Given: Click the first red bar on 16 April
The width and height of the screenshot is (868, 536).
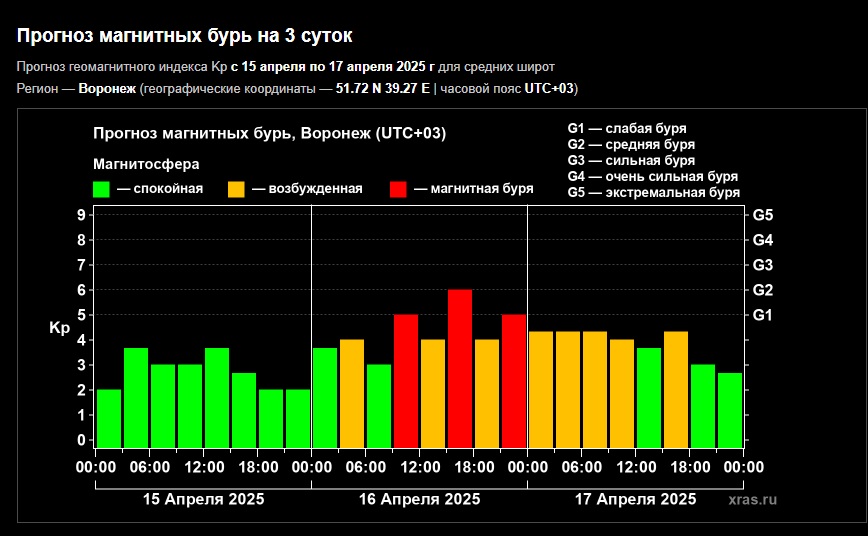Looking at the screenshot, I should click(x=406, y=380).
